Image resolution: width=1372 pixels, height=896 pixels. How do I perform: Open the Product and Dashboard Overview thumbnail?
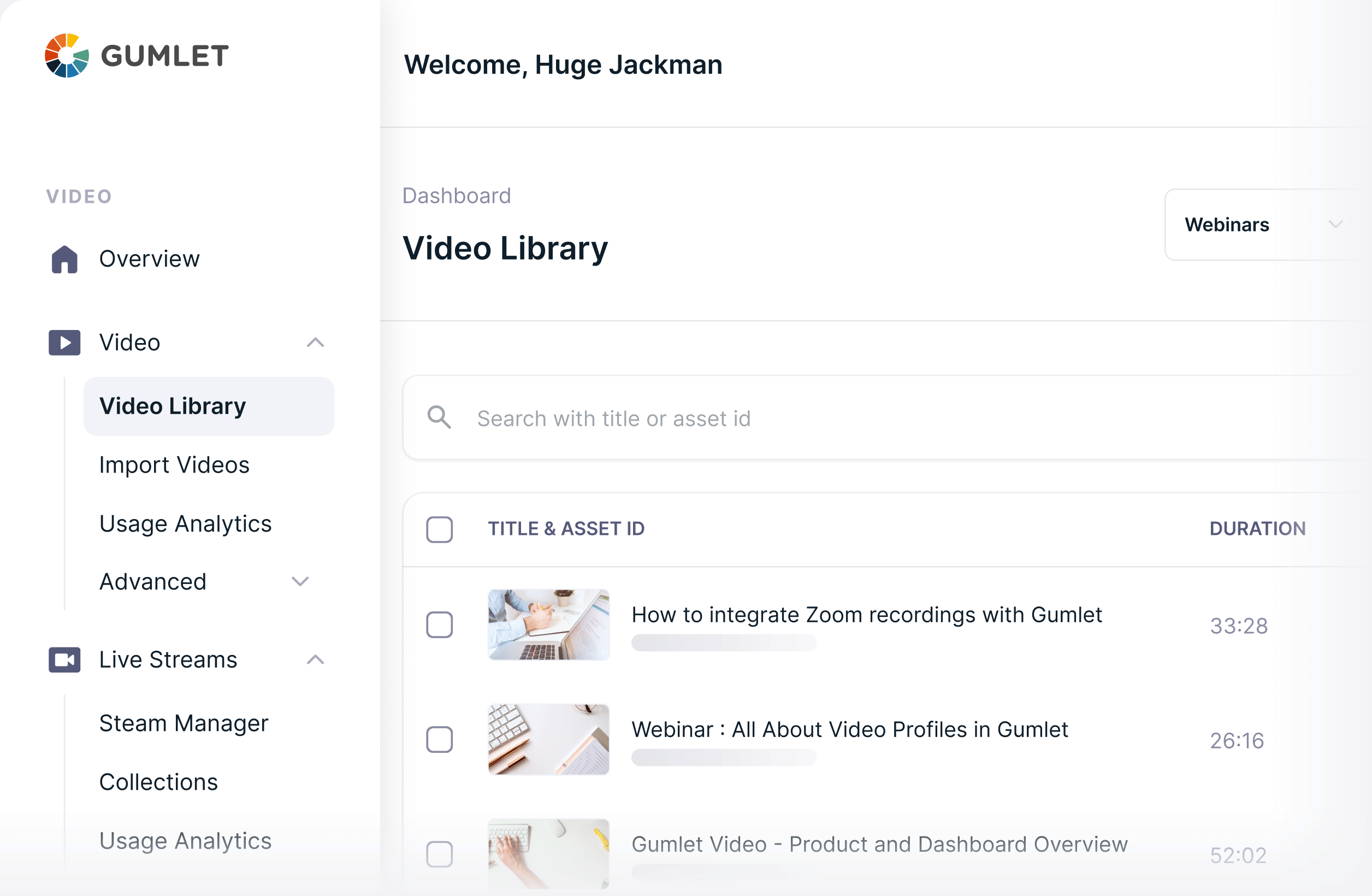coord(548,853)
